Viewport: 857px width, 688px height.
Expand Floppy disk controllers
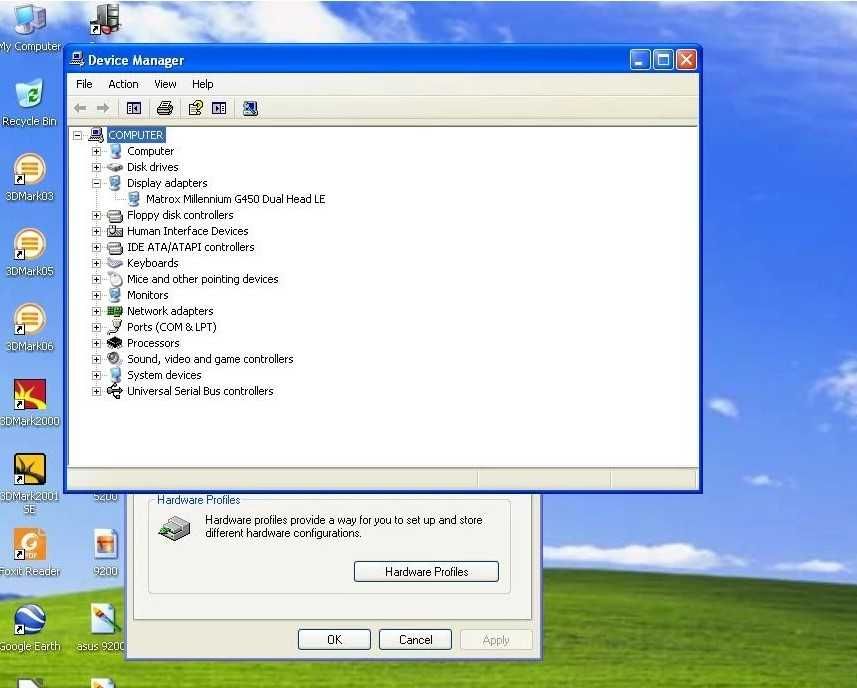tap(97, 215)
